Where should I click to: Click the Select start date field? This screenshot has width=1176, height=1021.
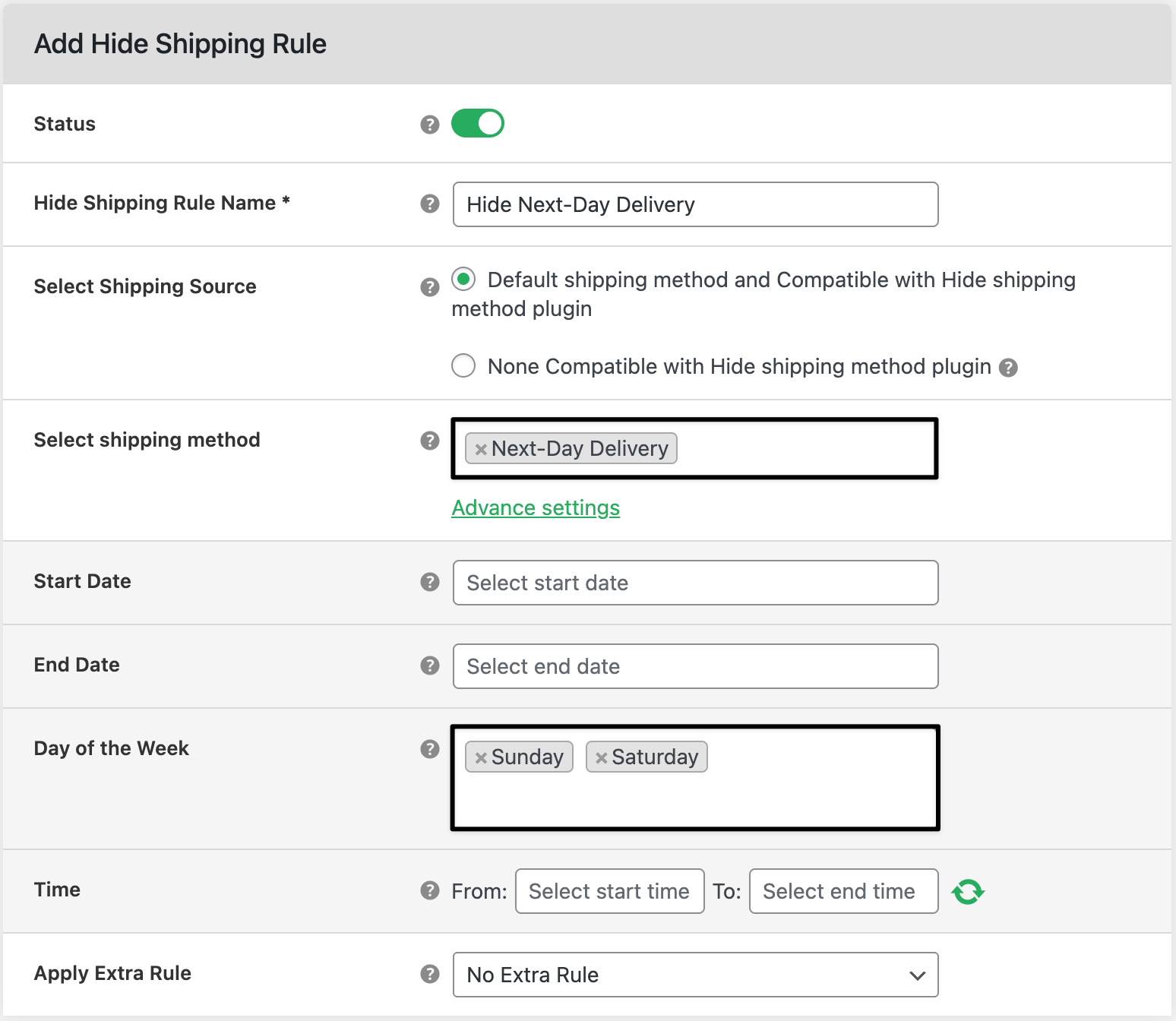(695, 583)
